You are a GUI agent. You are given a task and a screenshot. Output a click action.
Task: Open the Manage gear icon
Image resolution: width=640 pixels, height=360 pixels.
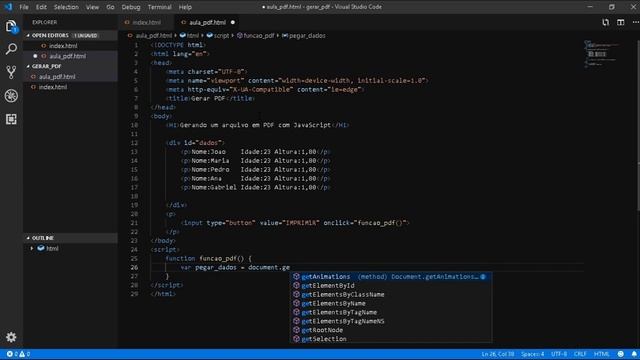click(x=11, y=337)
